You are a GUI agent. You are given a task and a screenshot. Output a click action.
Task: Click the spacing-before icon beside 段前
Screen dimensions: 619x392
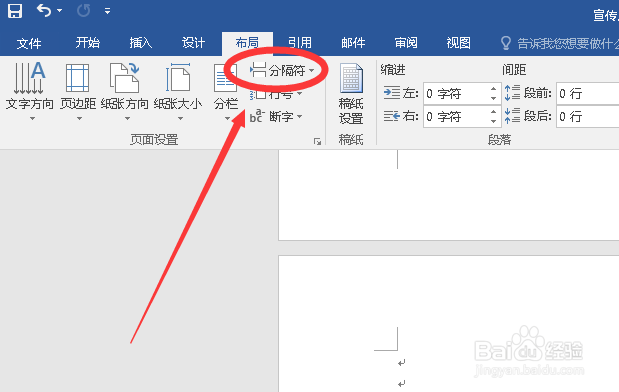[x=512, y=93]
